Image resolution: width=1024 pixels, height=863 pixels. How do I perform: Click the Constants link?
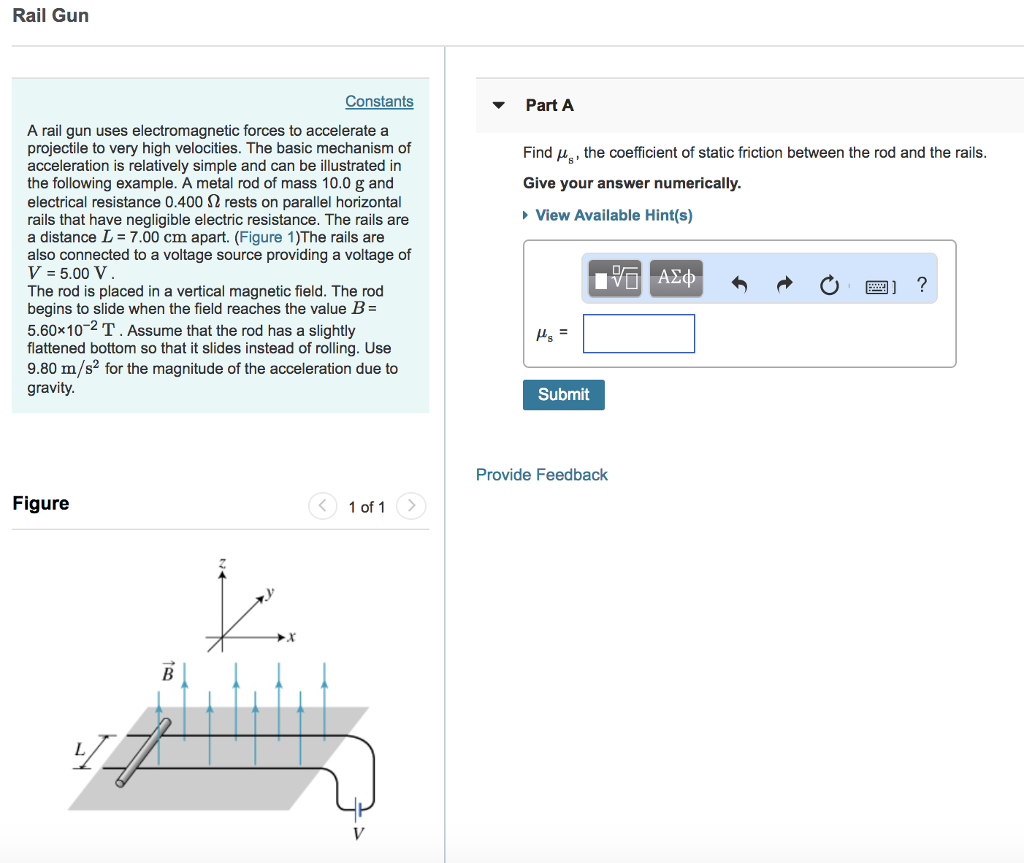click(x=379, y=101)
